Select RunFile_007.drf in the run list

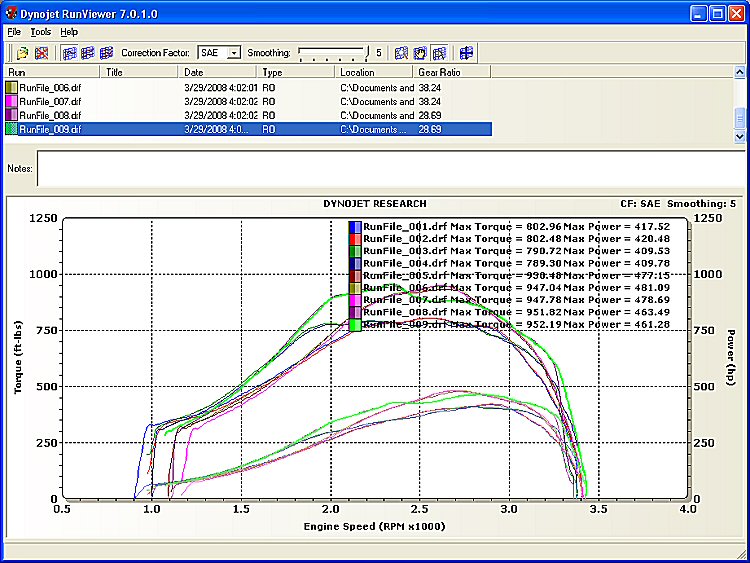[50, 101]
